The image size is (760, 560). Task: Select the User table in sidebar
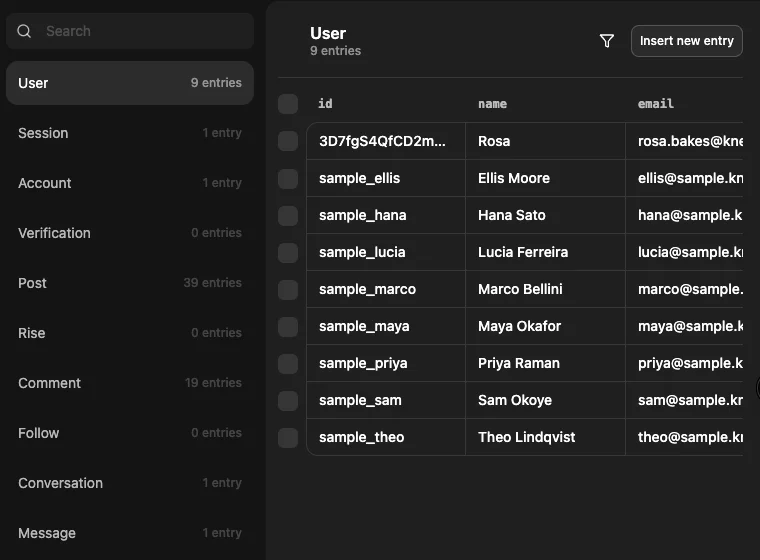(130, 83)
